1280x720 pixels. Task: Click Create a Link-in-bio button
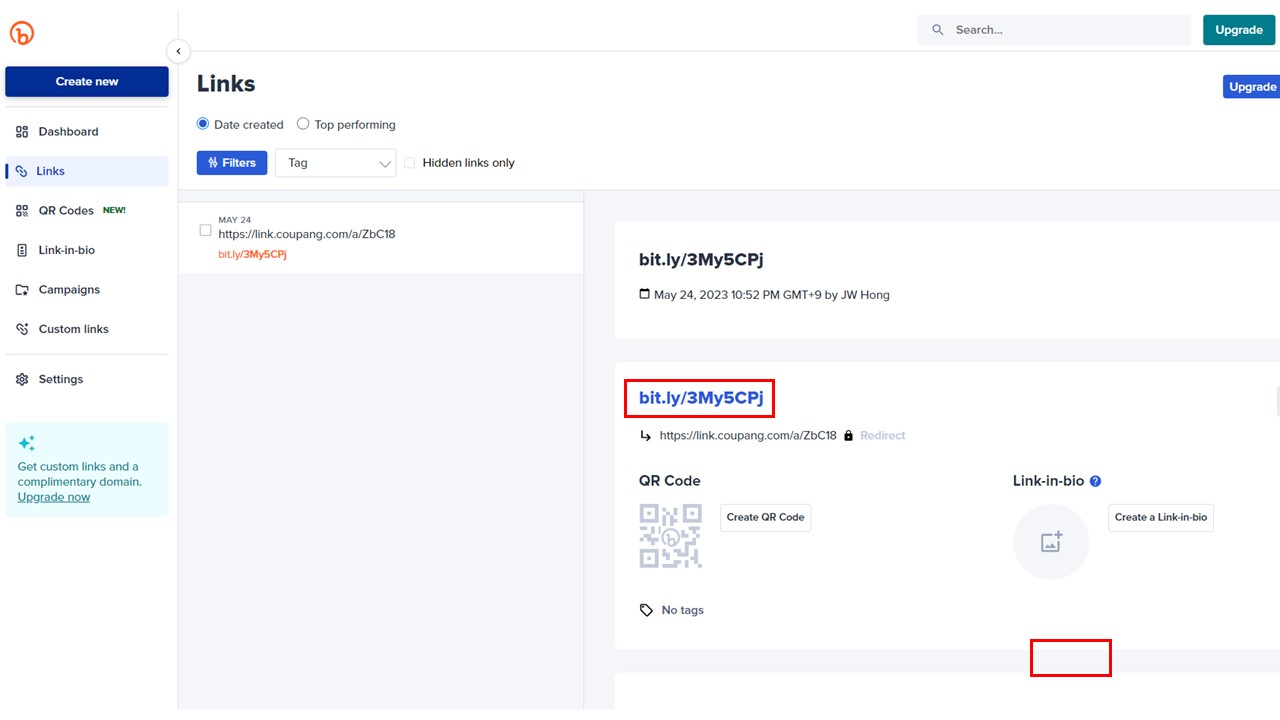1161,517
